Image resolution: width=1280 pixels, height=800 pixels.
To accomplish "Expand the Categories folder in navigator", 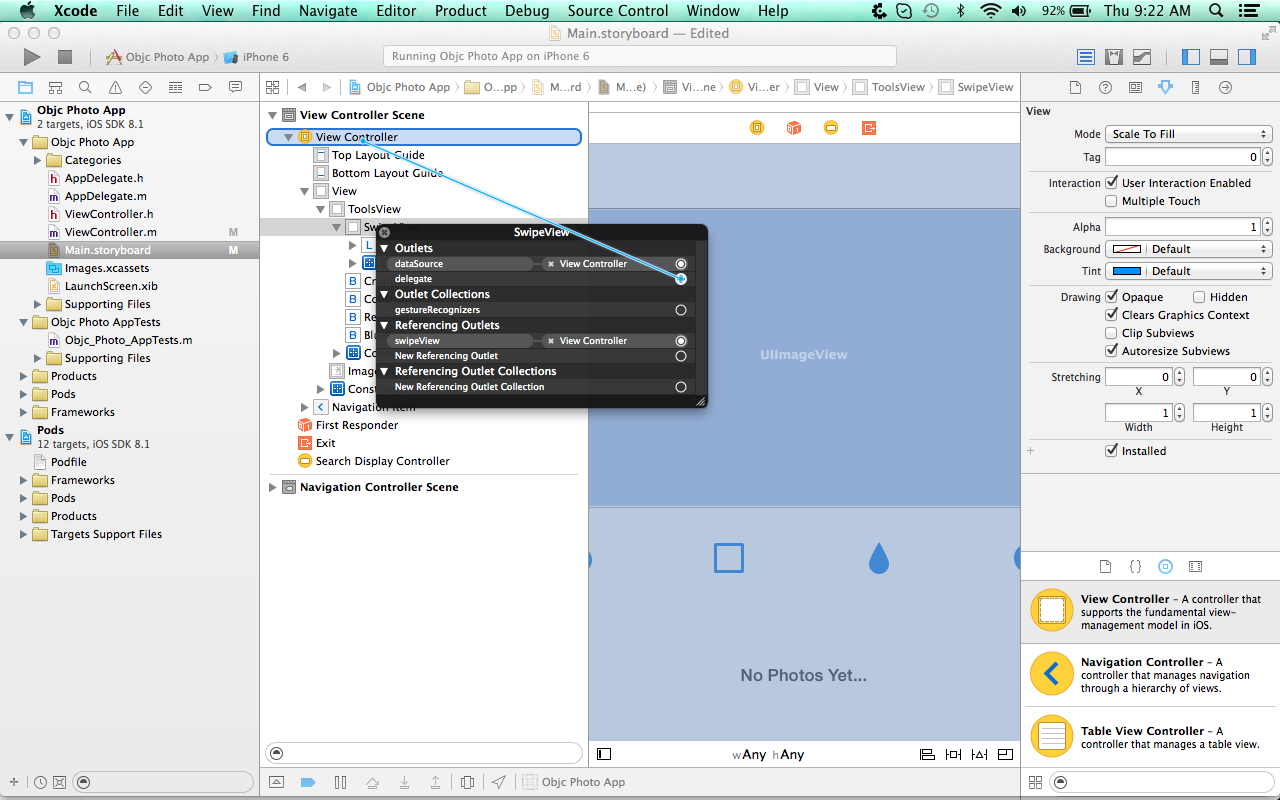I will click(x=38, y=160).
